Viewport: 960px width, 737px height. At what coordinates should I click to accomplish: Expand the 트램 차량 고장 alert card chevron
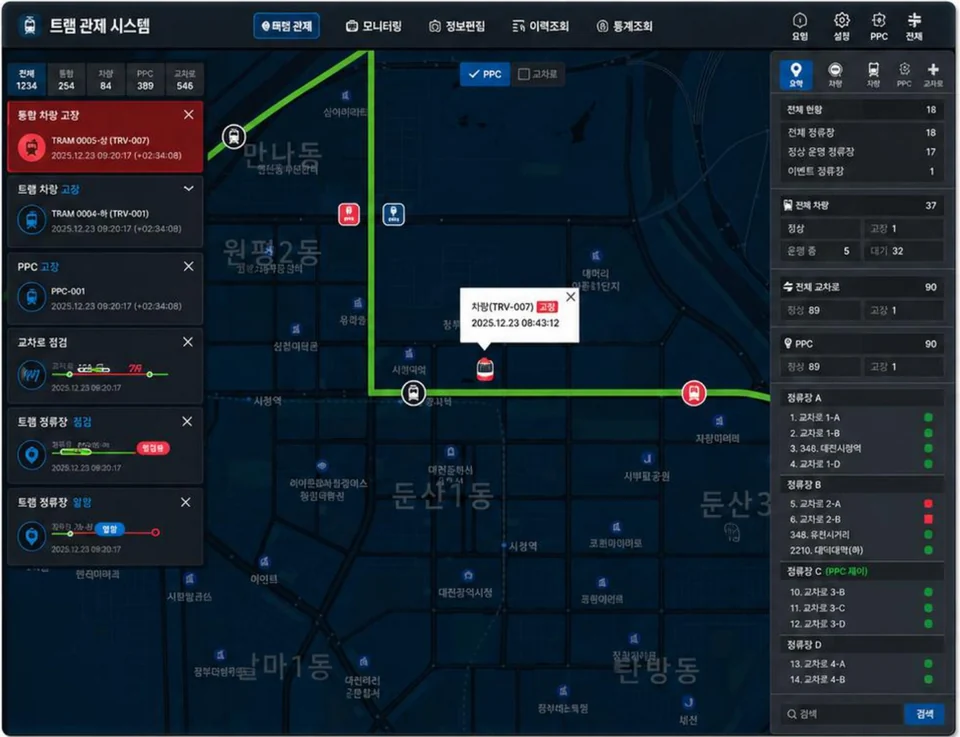(x=189, y=189)
